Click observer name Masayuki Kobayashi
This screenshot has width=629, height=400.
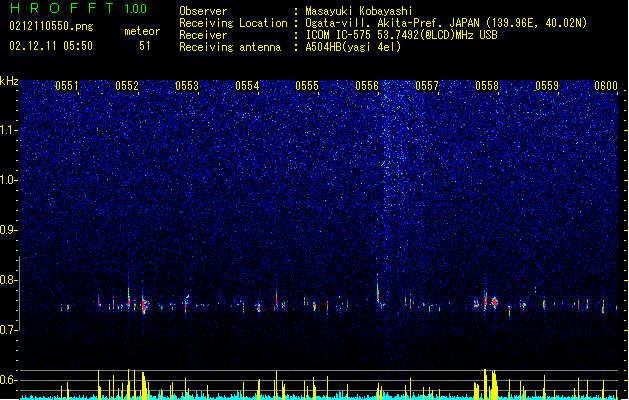[x=359, y=11]
